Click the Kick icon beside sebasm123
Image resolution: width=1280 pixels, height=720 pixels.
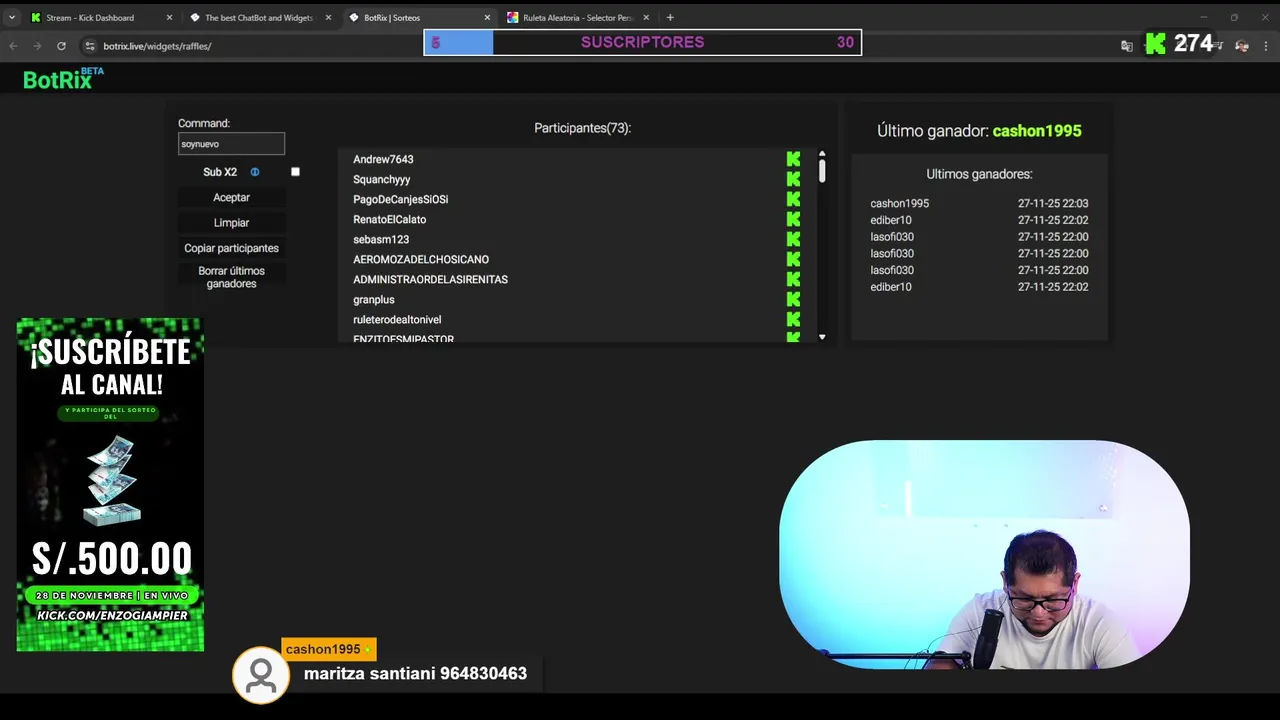pyautogui.click(x=793, y=239)
